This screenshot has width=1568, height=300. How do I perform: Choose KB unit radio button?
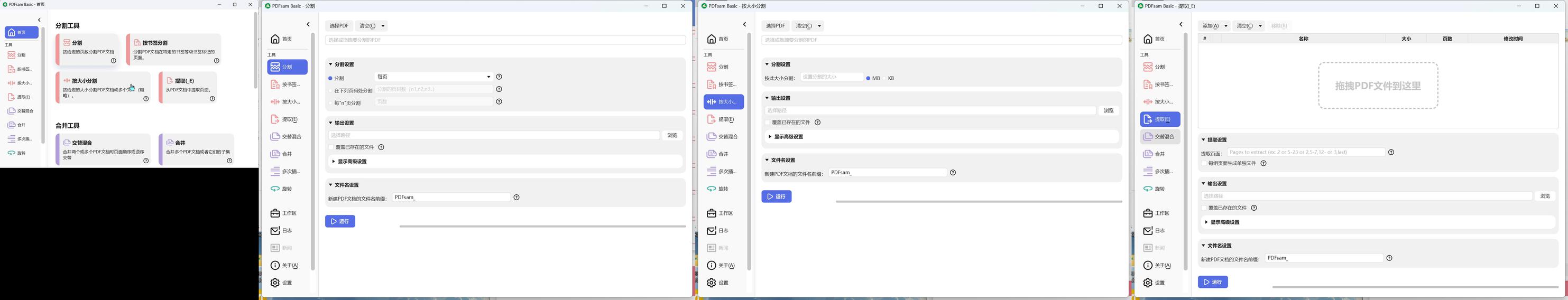885,79
